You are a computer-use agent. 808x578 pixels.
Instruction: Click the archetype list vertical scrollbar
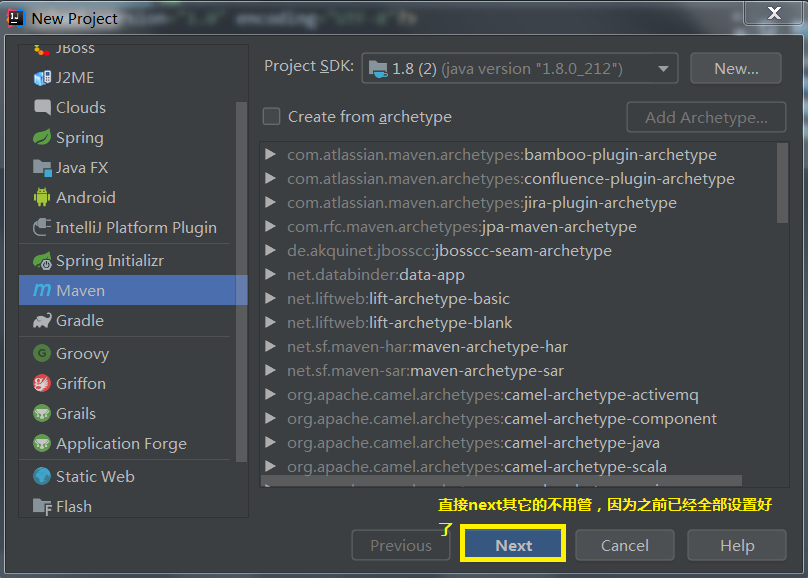(782, 183)
